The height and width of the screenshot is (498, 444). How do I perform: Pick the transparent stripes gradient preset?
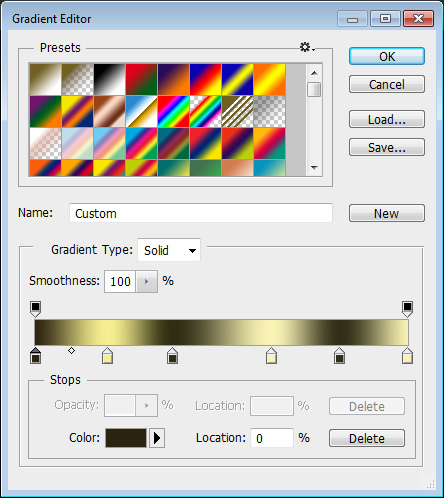237,111
